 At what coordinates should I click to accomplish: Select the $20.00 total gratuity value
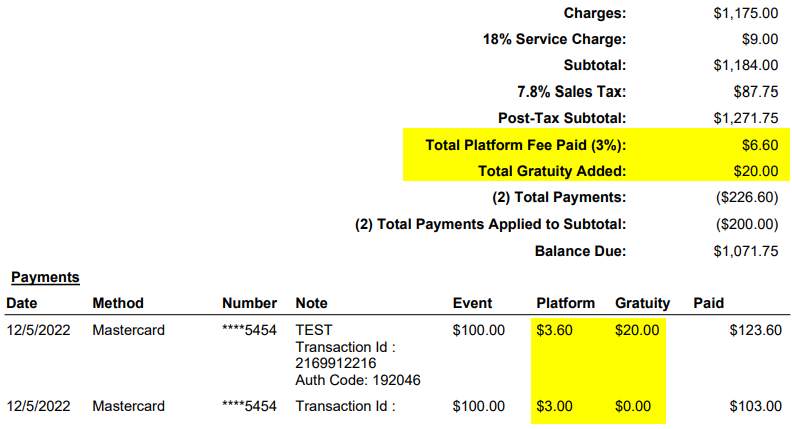pyautogui.click(x=756, y=171)
